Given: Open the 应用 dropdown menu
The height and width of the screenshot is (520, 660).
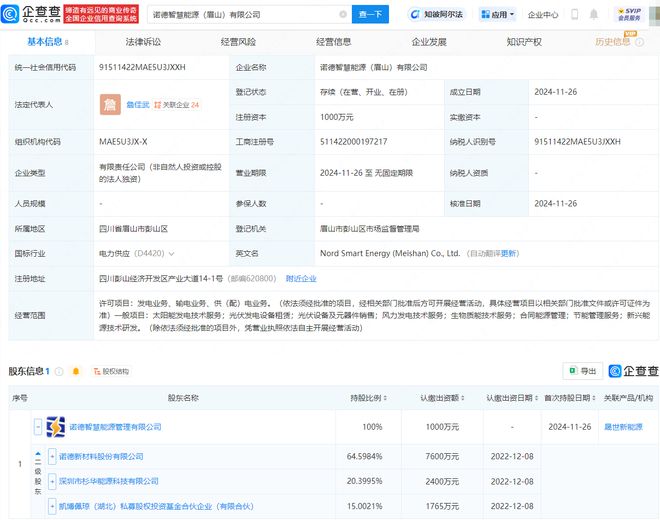Looking at the screenshot, I should click(x=498, y=15).
